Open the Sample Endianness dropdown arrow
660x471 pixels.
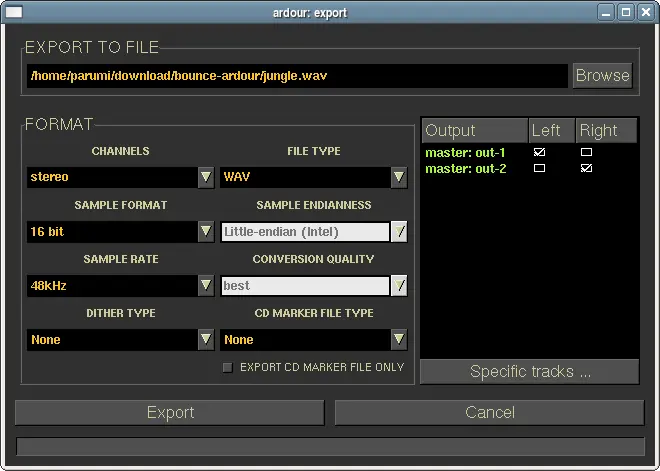tap(399, 231)
